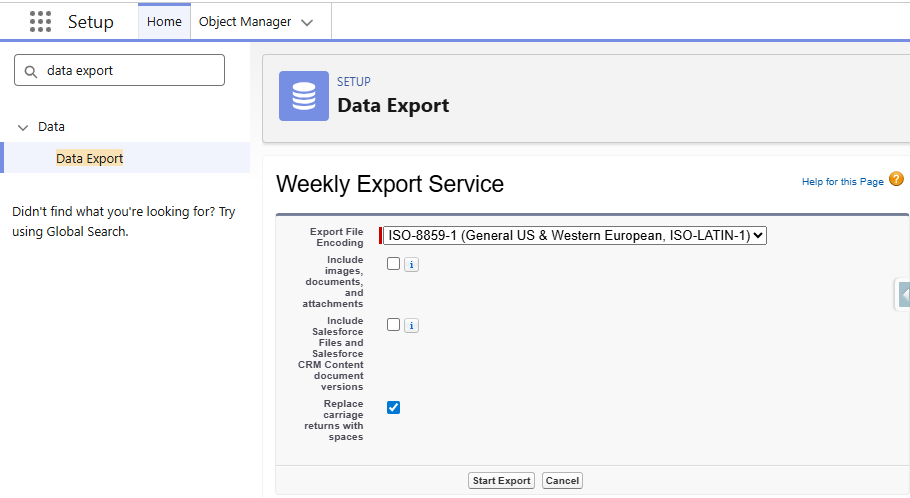Click the Didn't find what you're looking for text
This screenshot has height=498, width=910.
tap(124, 221)
